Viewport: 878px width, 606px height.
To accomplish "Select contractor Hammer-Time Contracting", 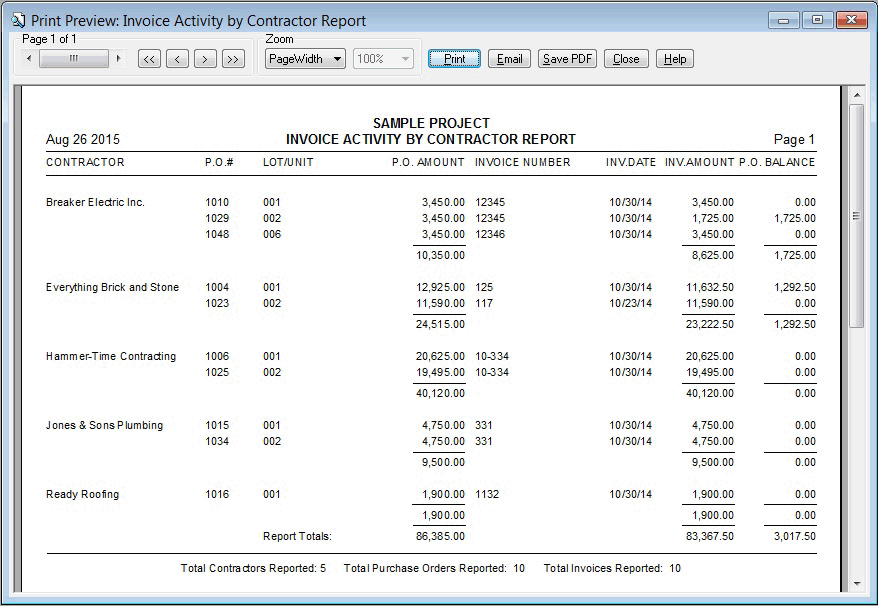I will pyautogui.click(x=111, y=356).
